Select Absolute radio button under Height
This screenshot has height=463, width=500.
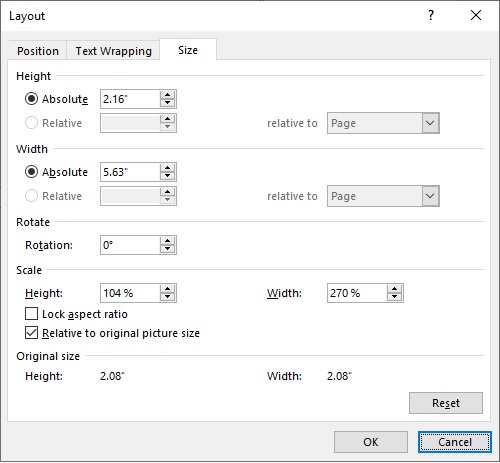[31, 99]
